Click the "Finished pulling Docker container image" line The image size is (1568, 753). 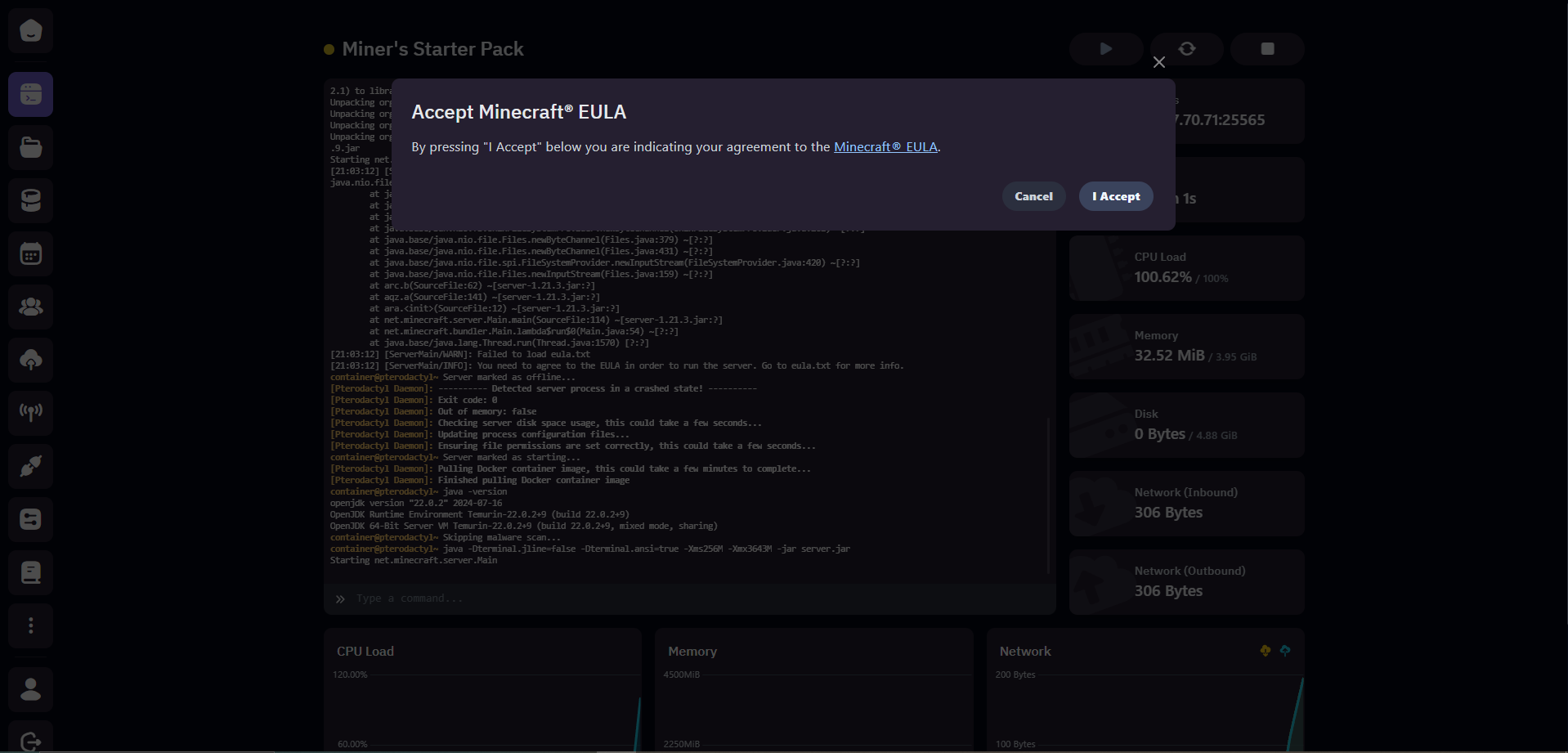point(480,480)
